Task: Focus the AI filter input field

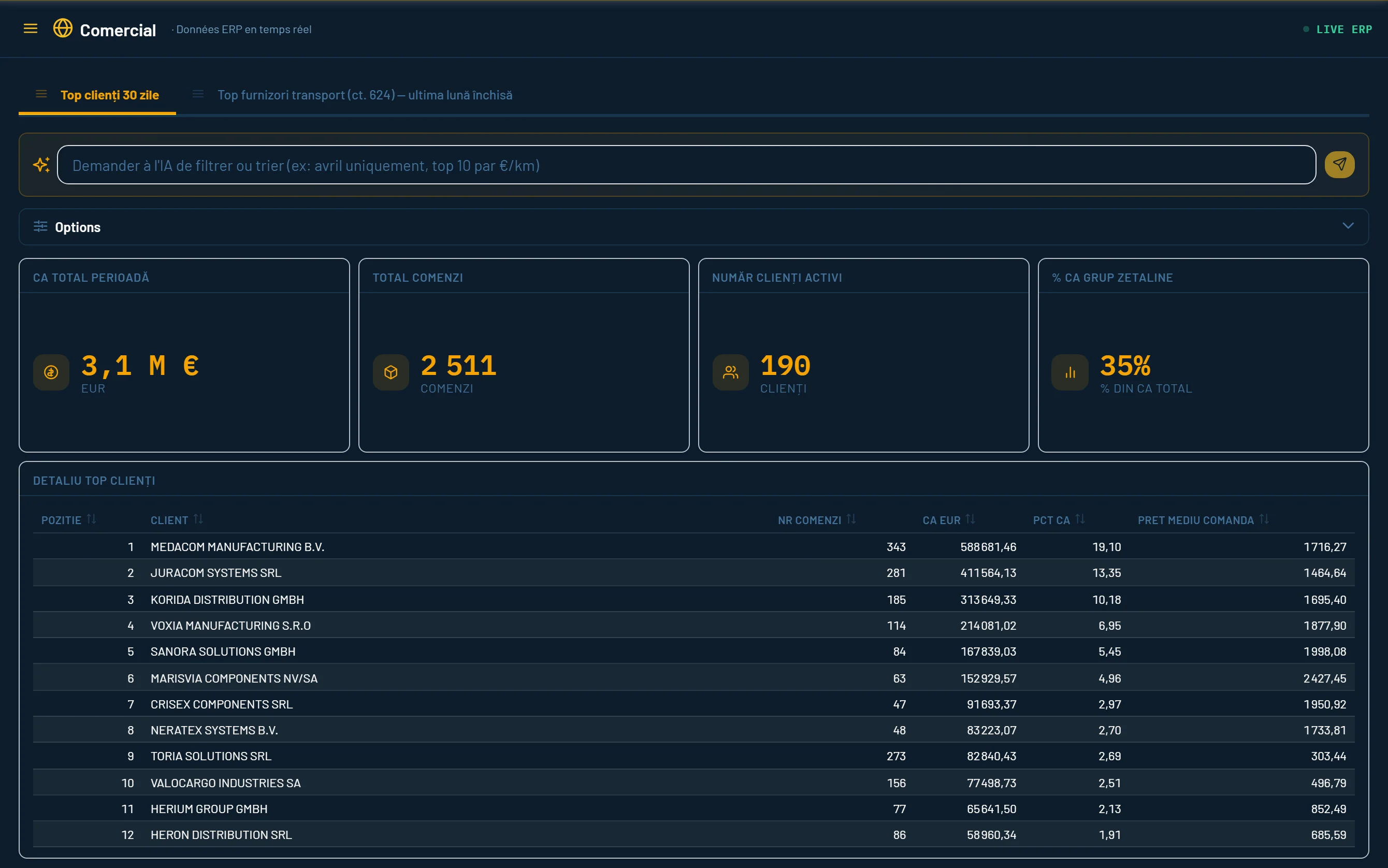Action: point(687,165)
